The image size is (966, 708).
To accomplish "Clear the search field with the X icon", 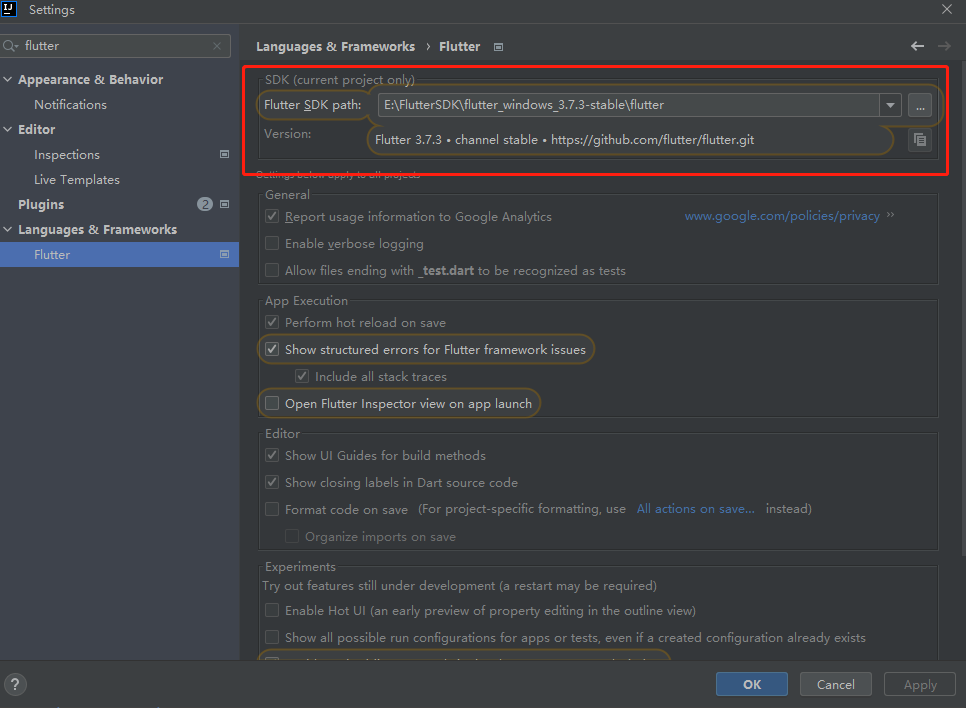I will point(217,46).
